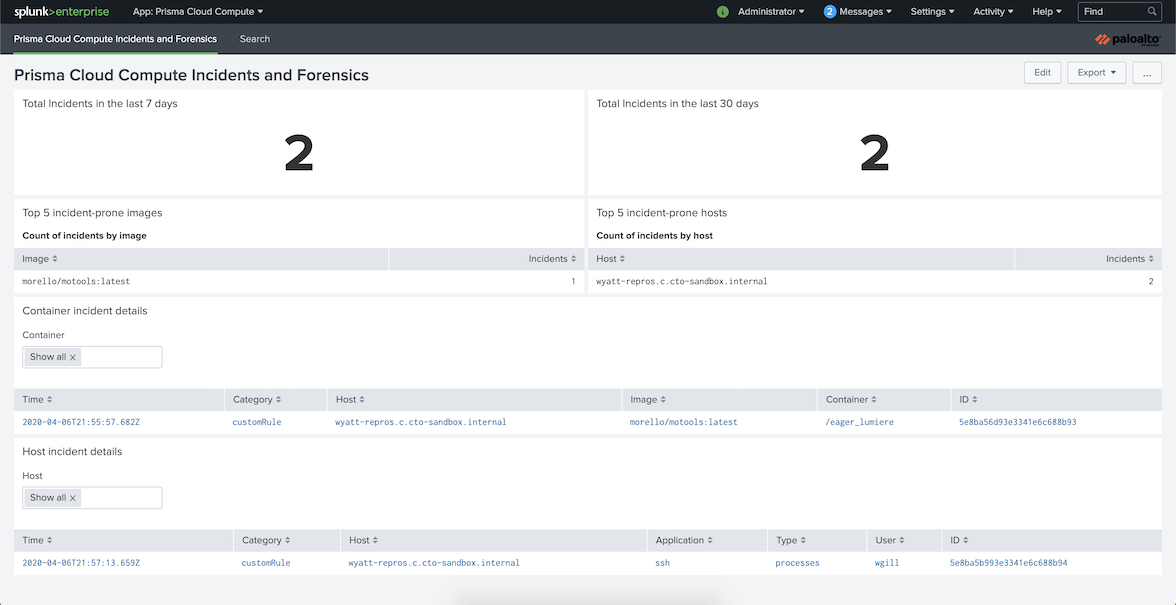Screen dimensions: 1176x605
Task: Click the 30-day total incidents value
Action: tap(874, 154)
